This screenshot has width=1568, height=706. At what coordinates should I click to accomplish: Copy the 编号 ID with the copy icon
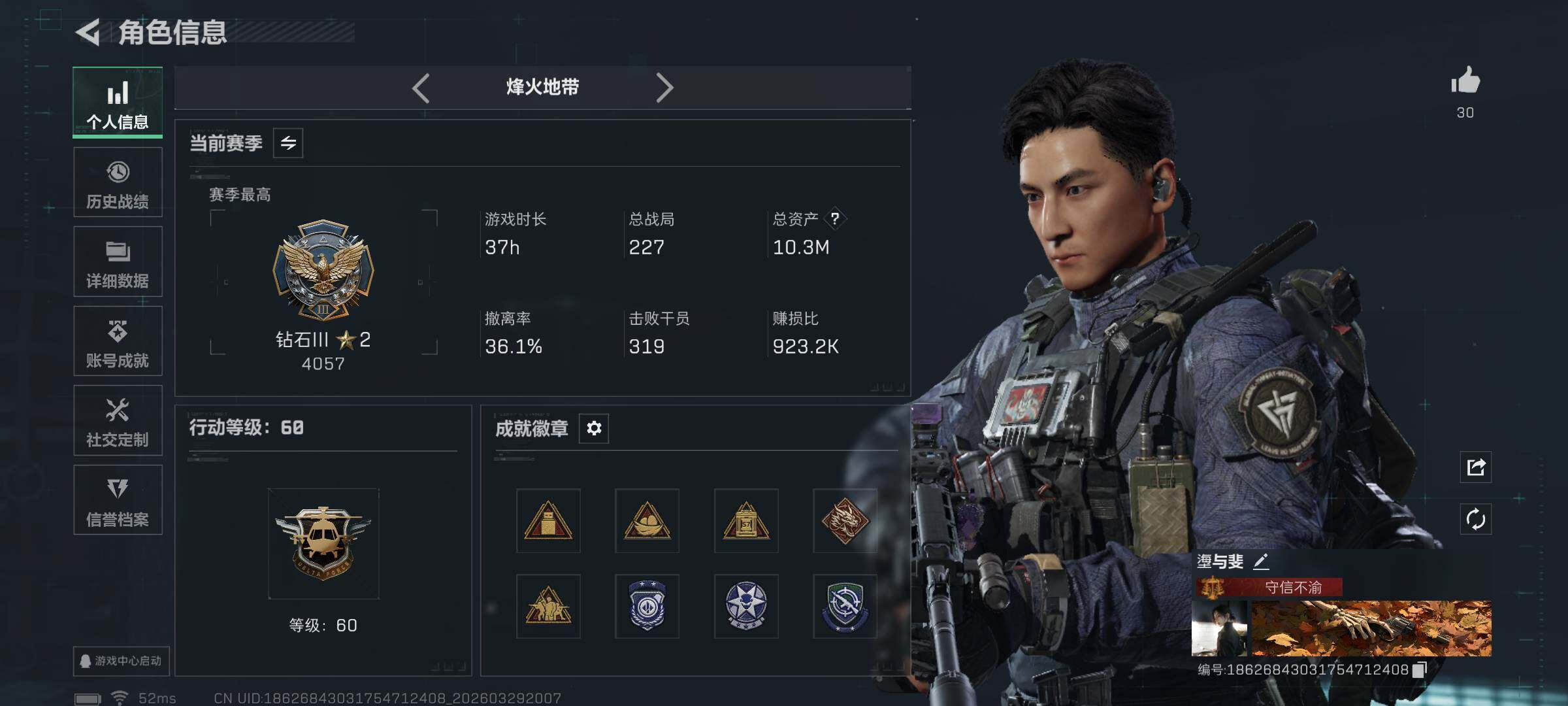(x=1420, y=670)
